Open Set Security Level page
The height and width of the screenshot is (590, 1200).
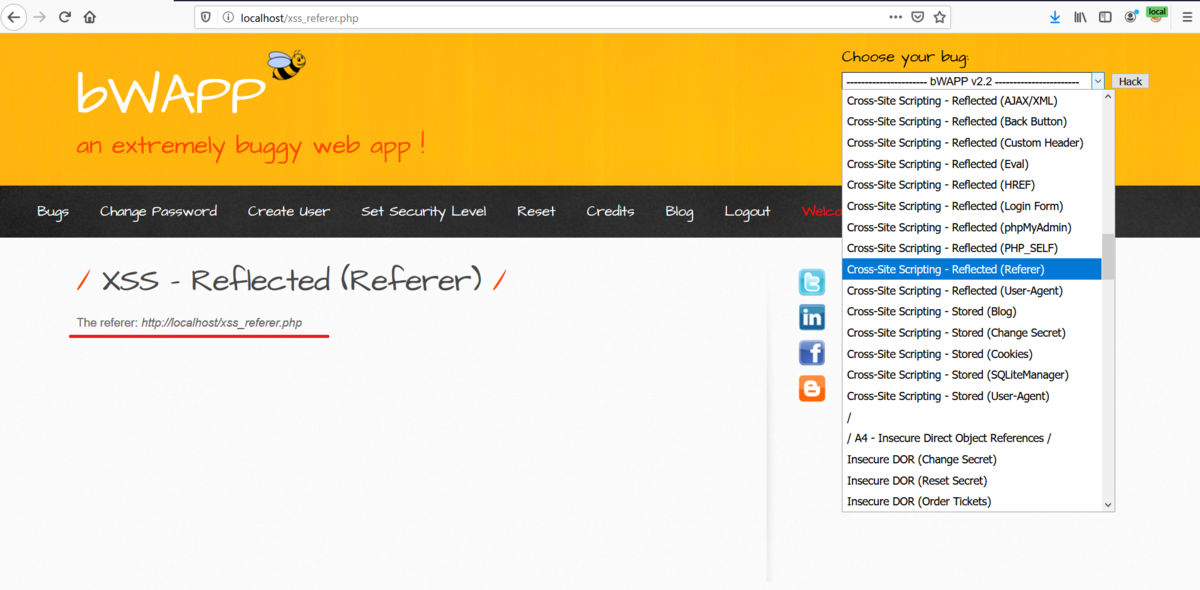tap(423, 211)
